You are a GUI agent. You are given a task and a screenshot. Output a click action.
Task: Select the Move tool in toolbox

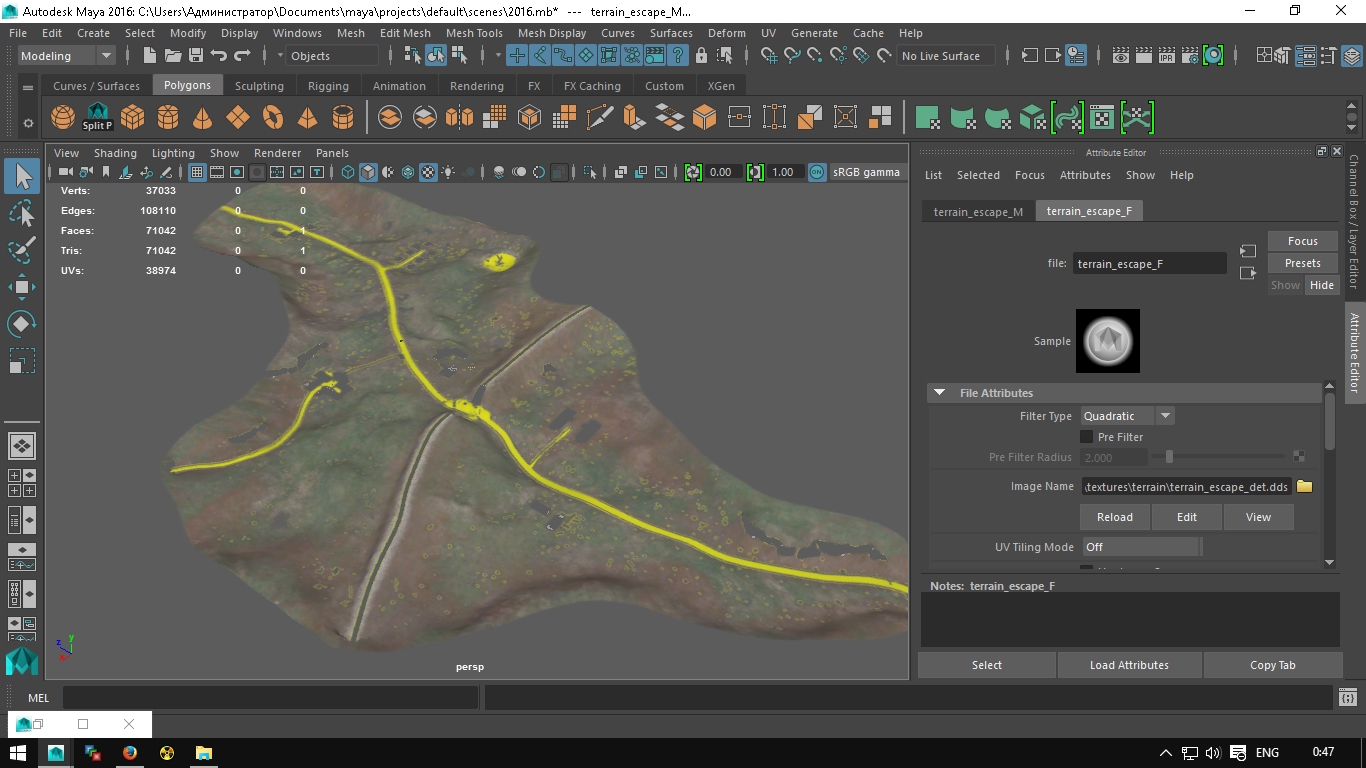pos(22,288)
